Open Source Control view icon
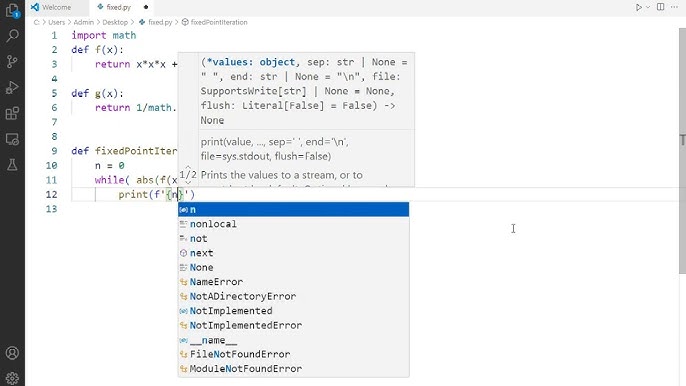This screenshot has width=686, height=386. tap(12, 61)
